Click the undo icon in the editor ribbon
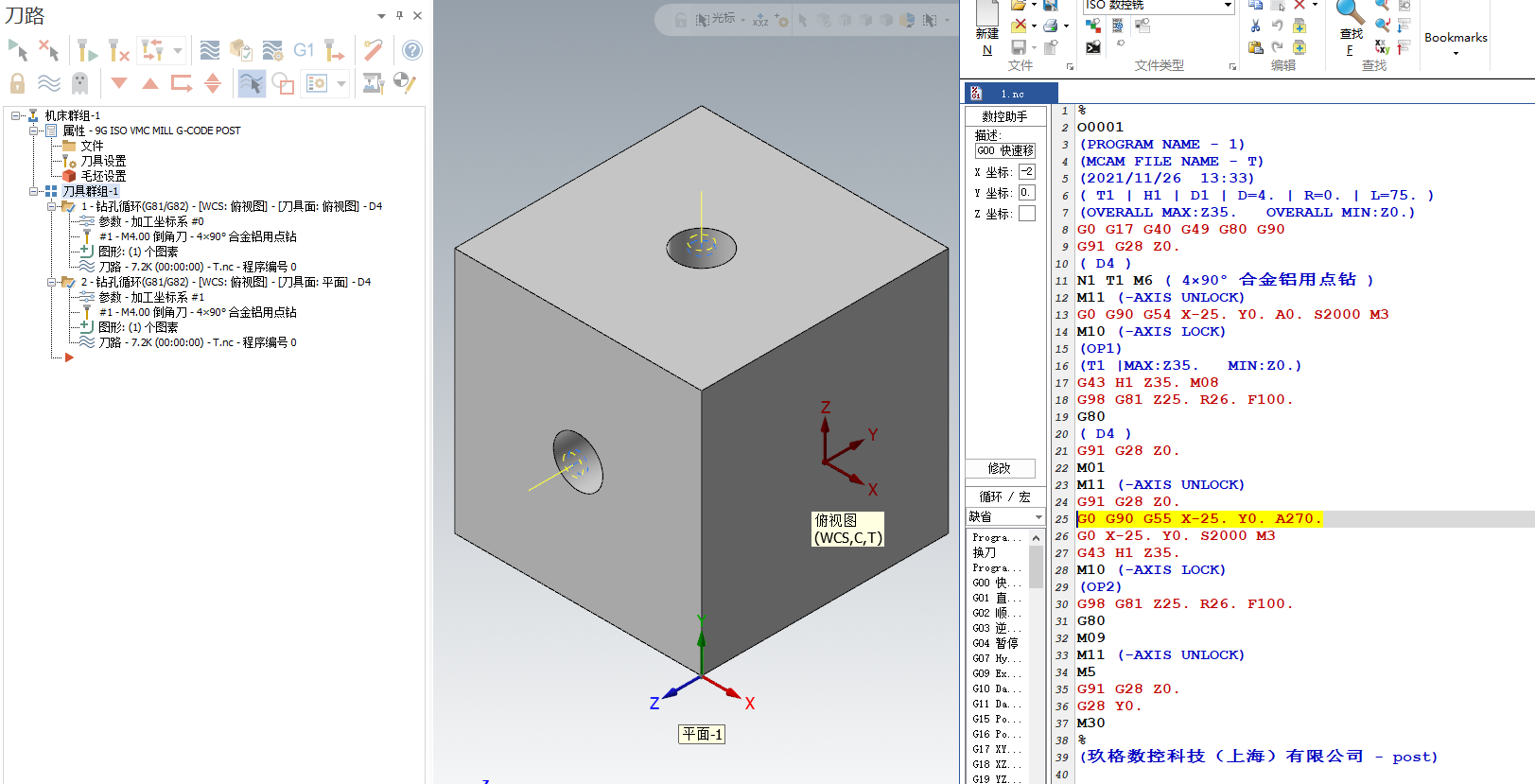Viewport: 1535px width, 784px height. [1277, 26]
